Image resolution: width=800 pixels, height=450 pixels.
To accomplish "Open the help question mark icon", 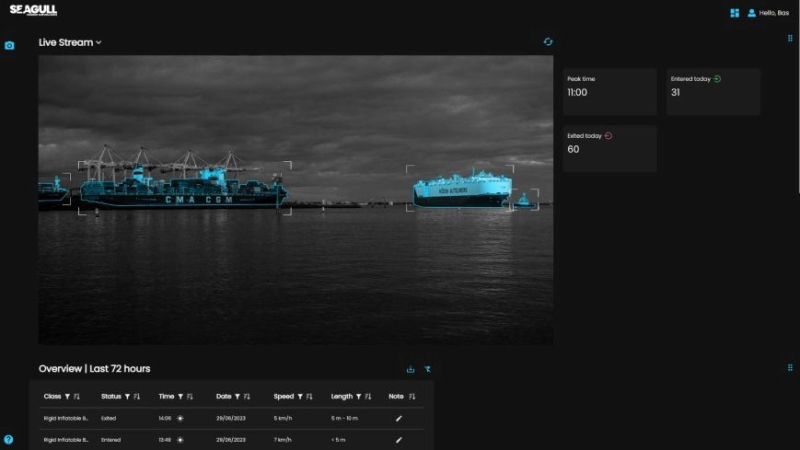I will (8, 439).
